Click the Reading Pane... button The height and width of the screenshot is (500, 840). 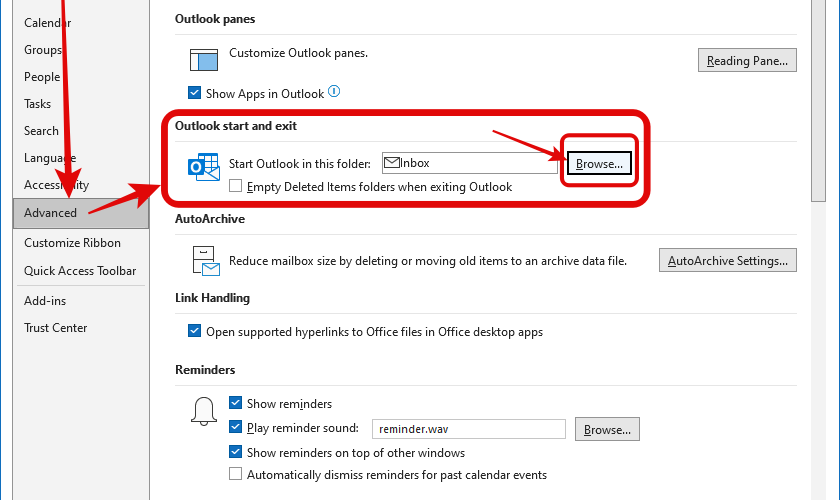click(x=747, y=60)
